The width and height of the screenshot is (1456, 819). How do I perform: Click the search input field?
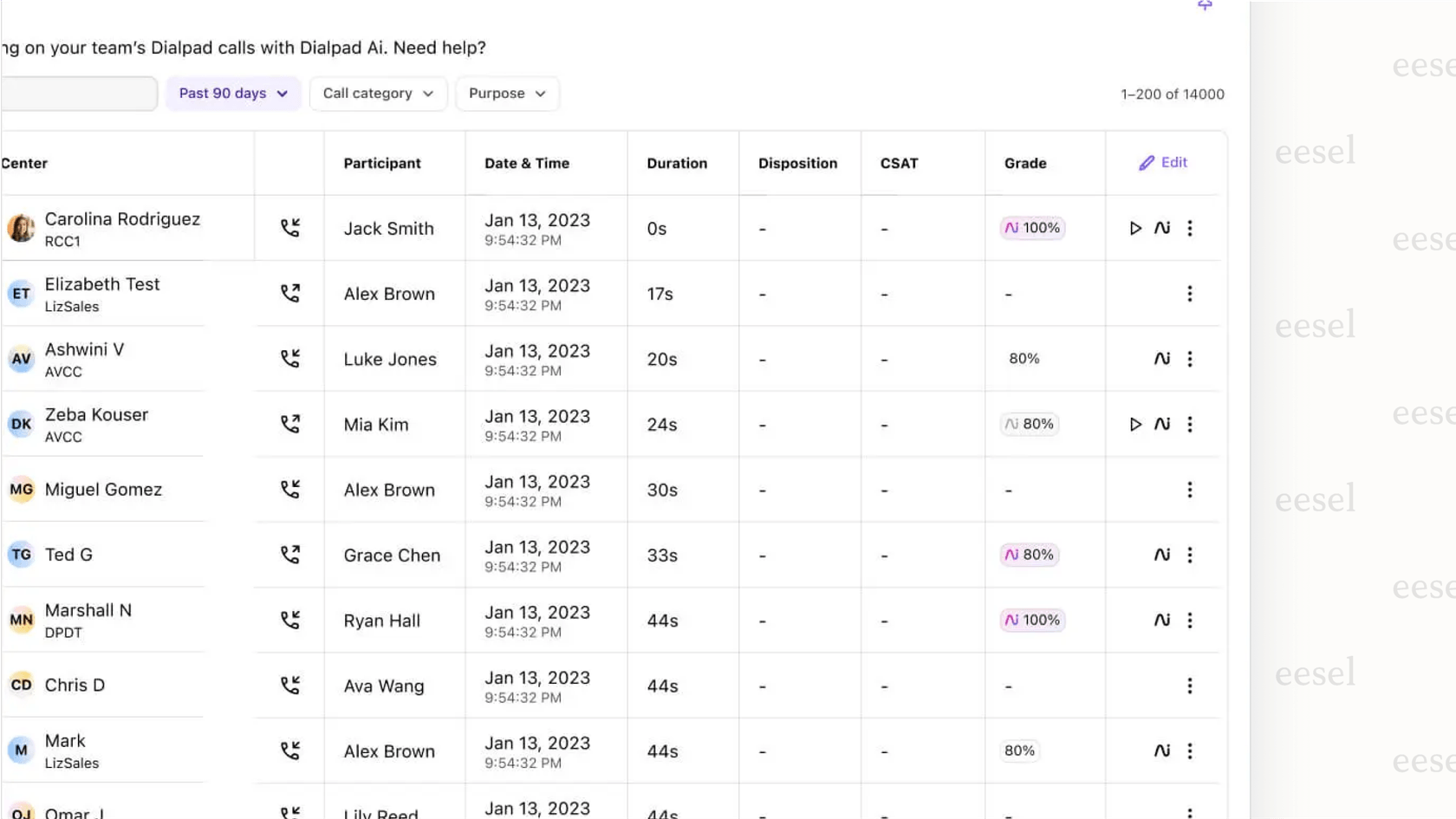click(78, 93)
